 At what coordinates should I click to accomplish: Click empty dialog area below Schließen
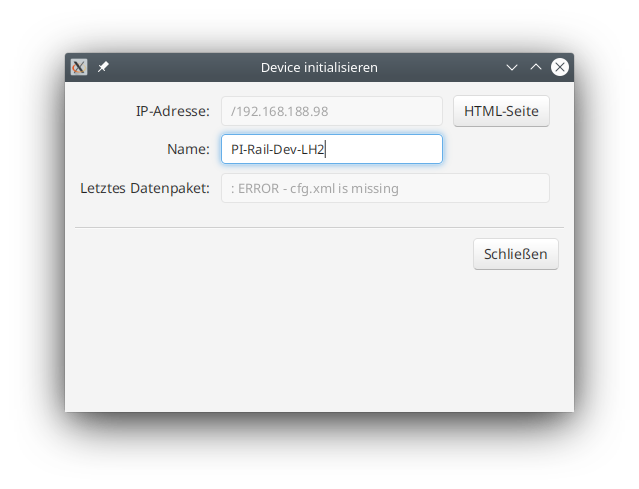click(319, 340)
